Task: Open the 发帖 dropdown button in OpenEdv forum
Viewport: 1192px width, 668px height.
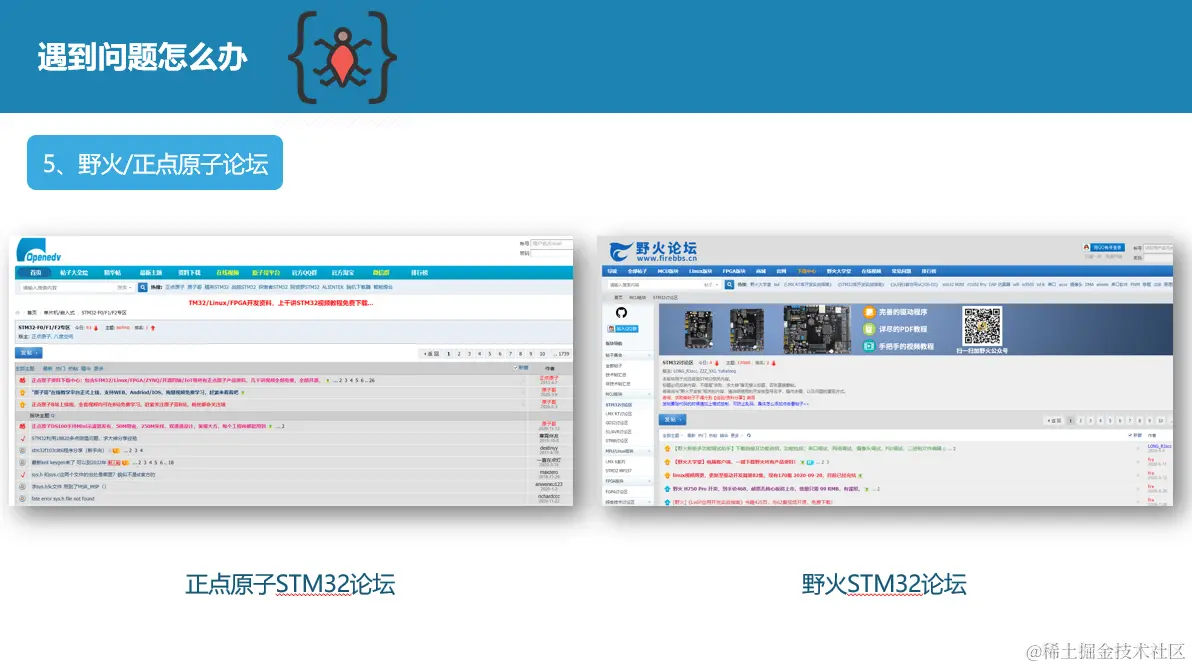Action: 29,353
